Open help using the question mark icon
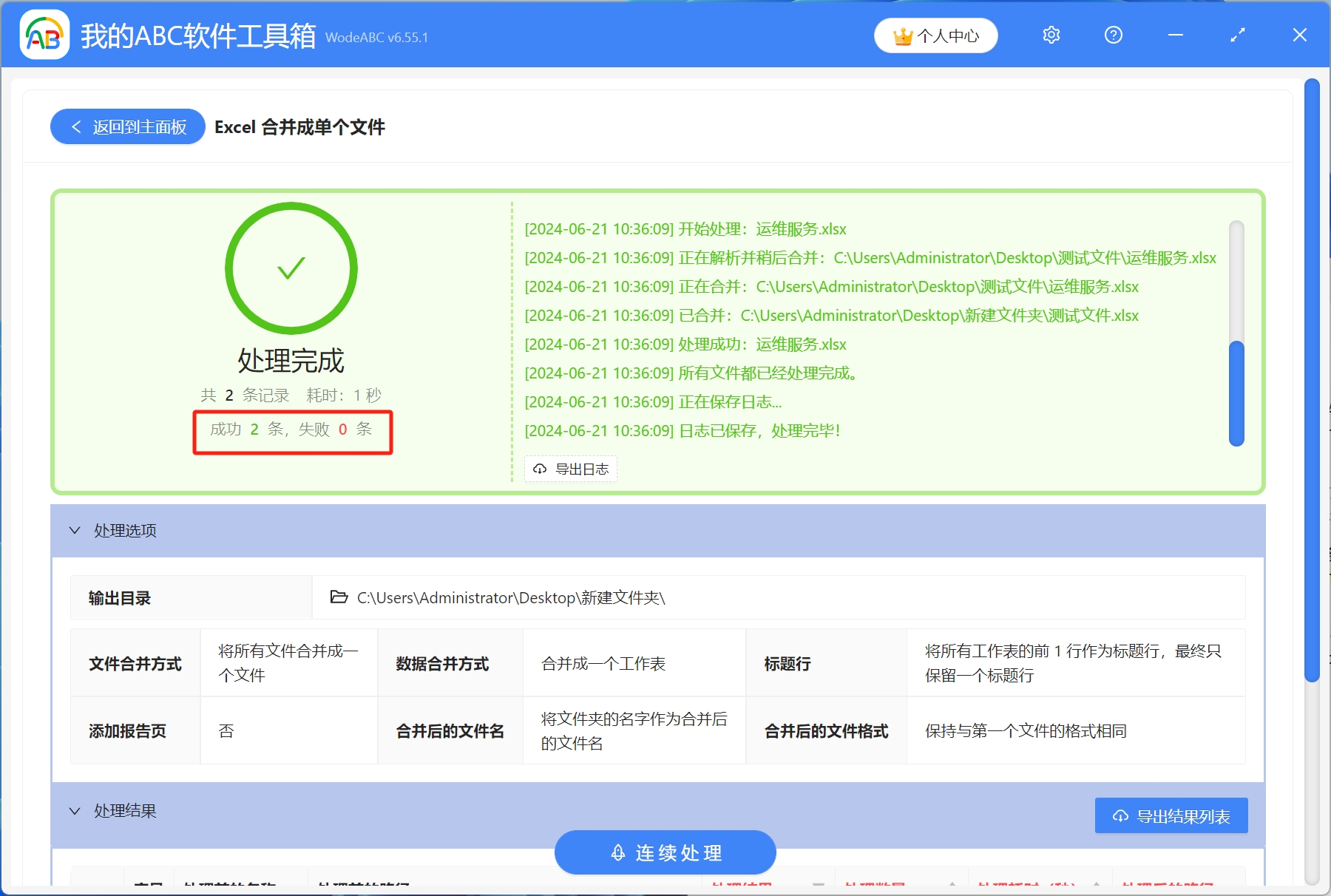Viewport: 1331px width, 896px height. [1114, 35]
